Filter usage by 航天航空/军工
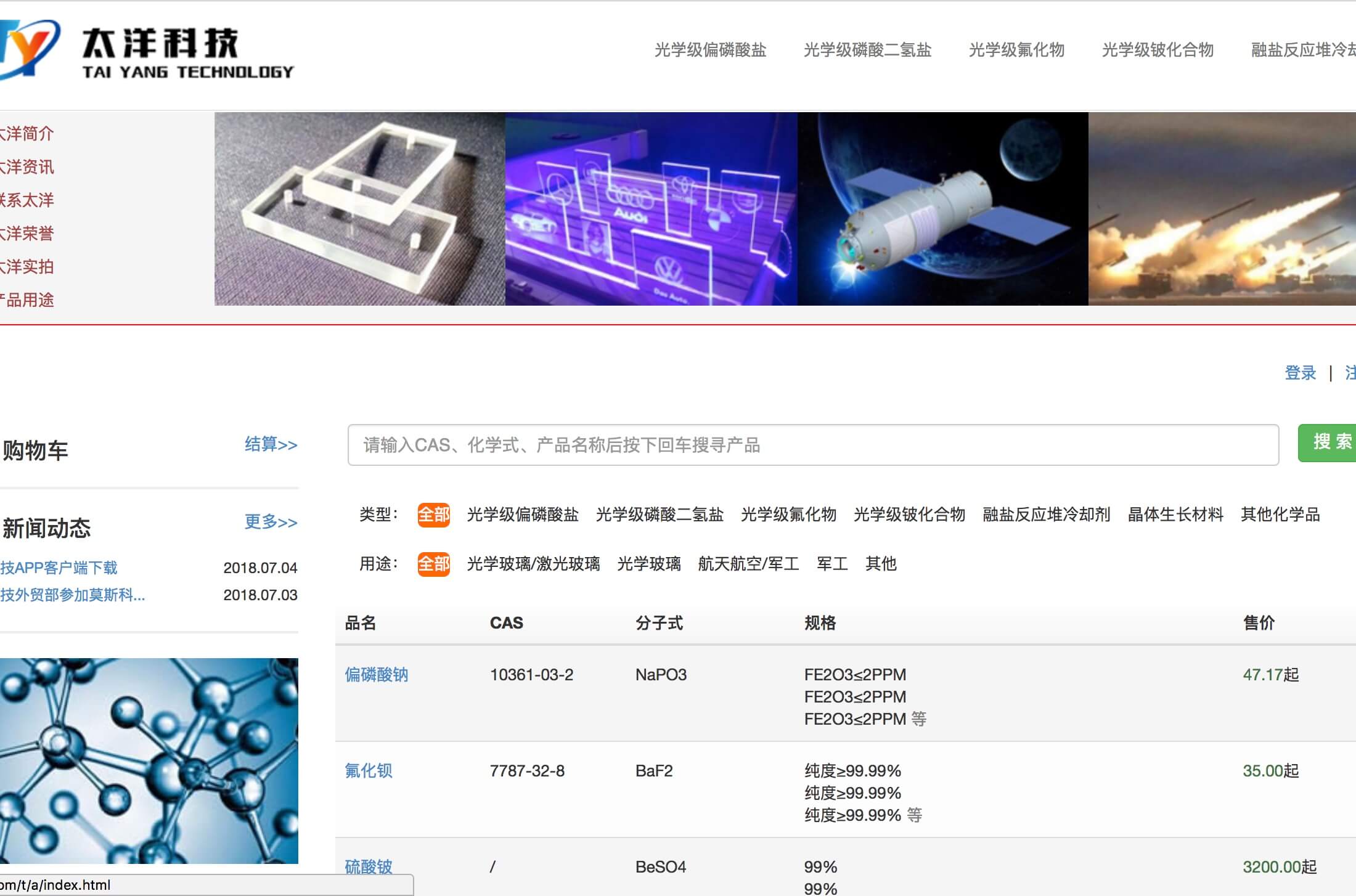 click(x=748, y=564)
